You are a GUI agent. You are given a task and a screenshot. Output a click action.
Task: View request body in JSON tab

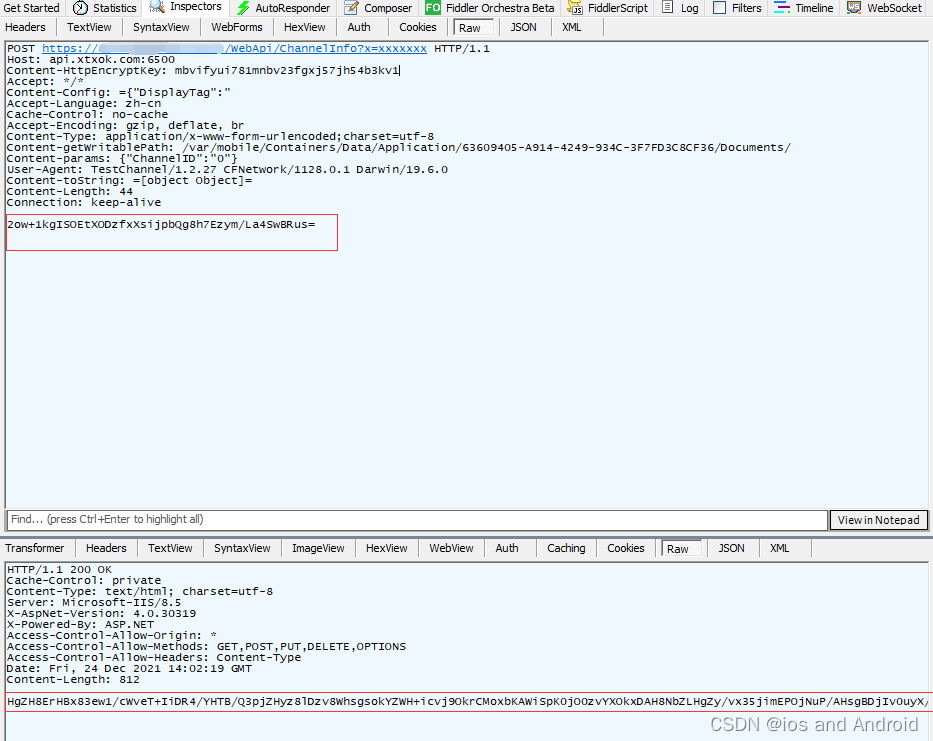click(523, 27)
